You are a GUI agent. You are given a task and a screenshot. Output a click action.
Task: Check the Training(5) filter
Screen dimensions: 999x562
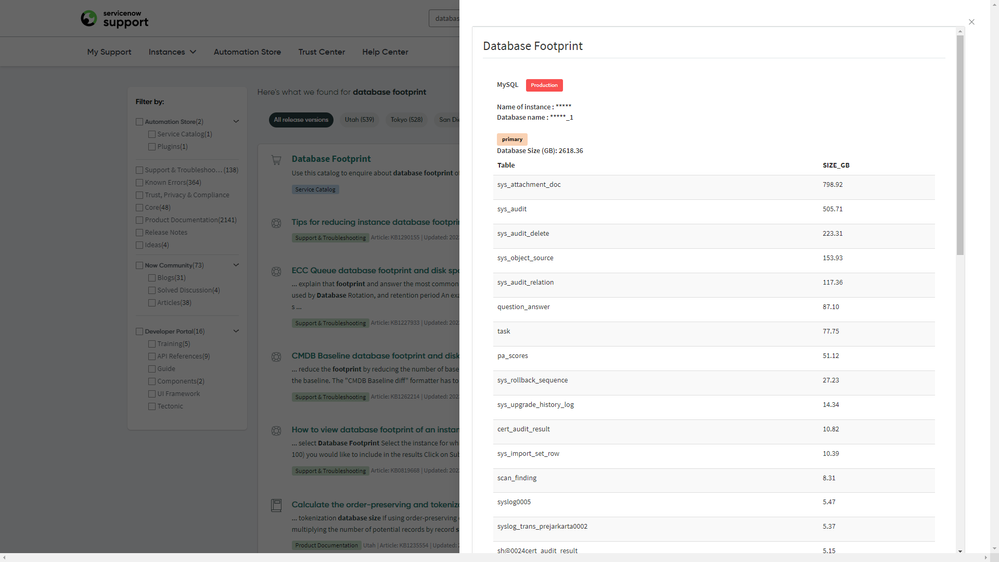pos(152,344)
